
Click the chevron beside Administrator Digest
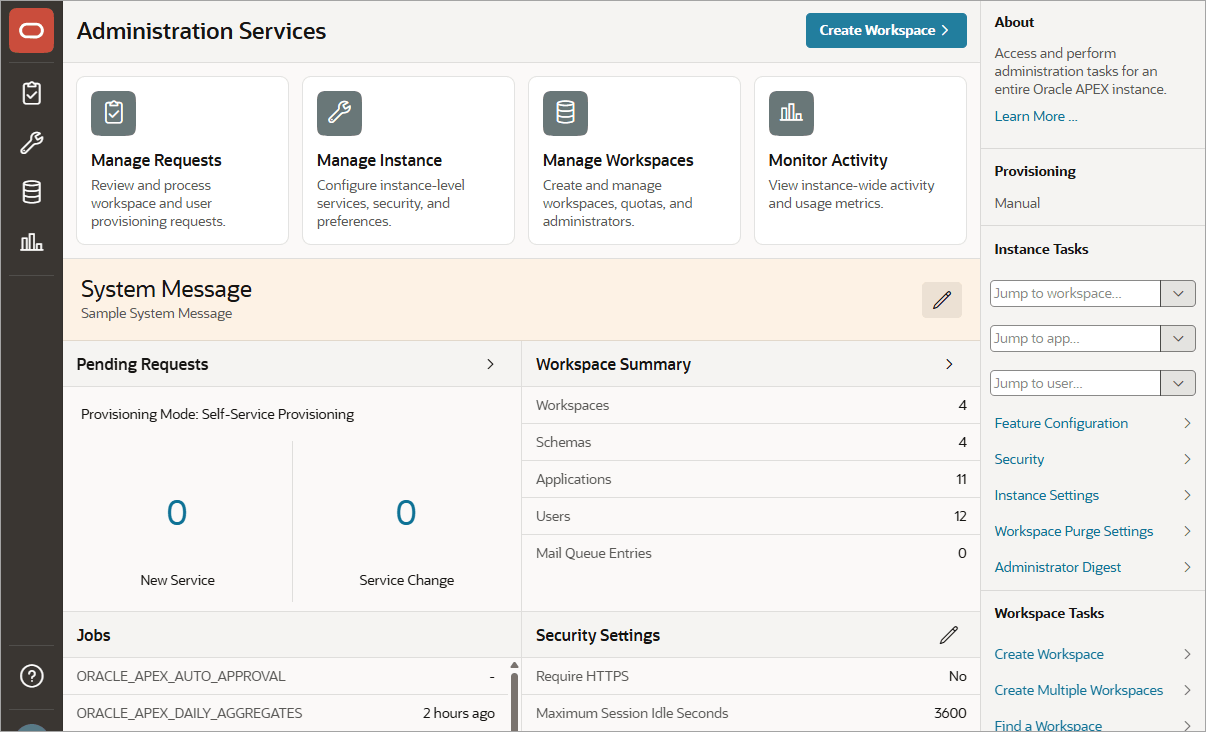[x=1187, y=567]
